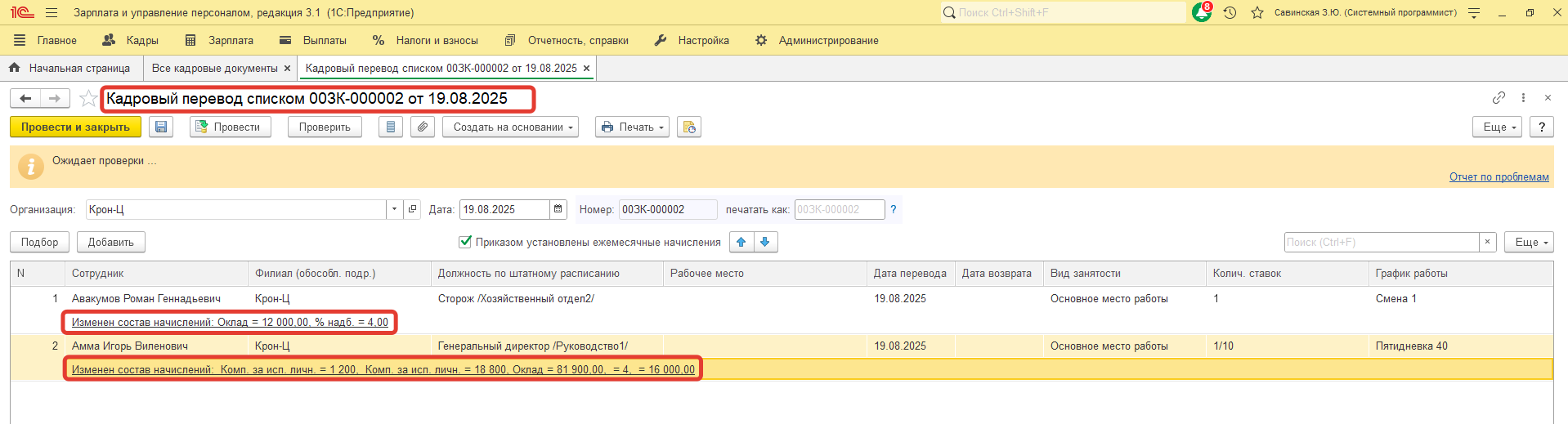The height and width of the screenshot is (424, 1568).
Task: Expand the 'Создать на основании' dropdown
Action: pos(510,127)
